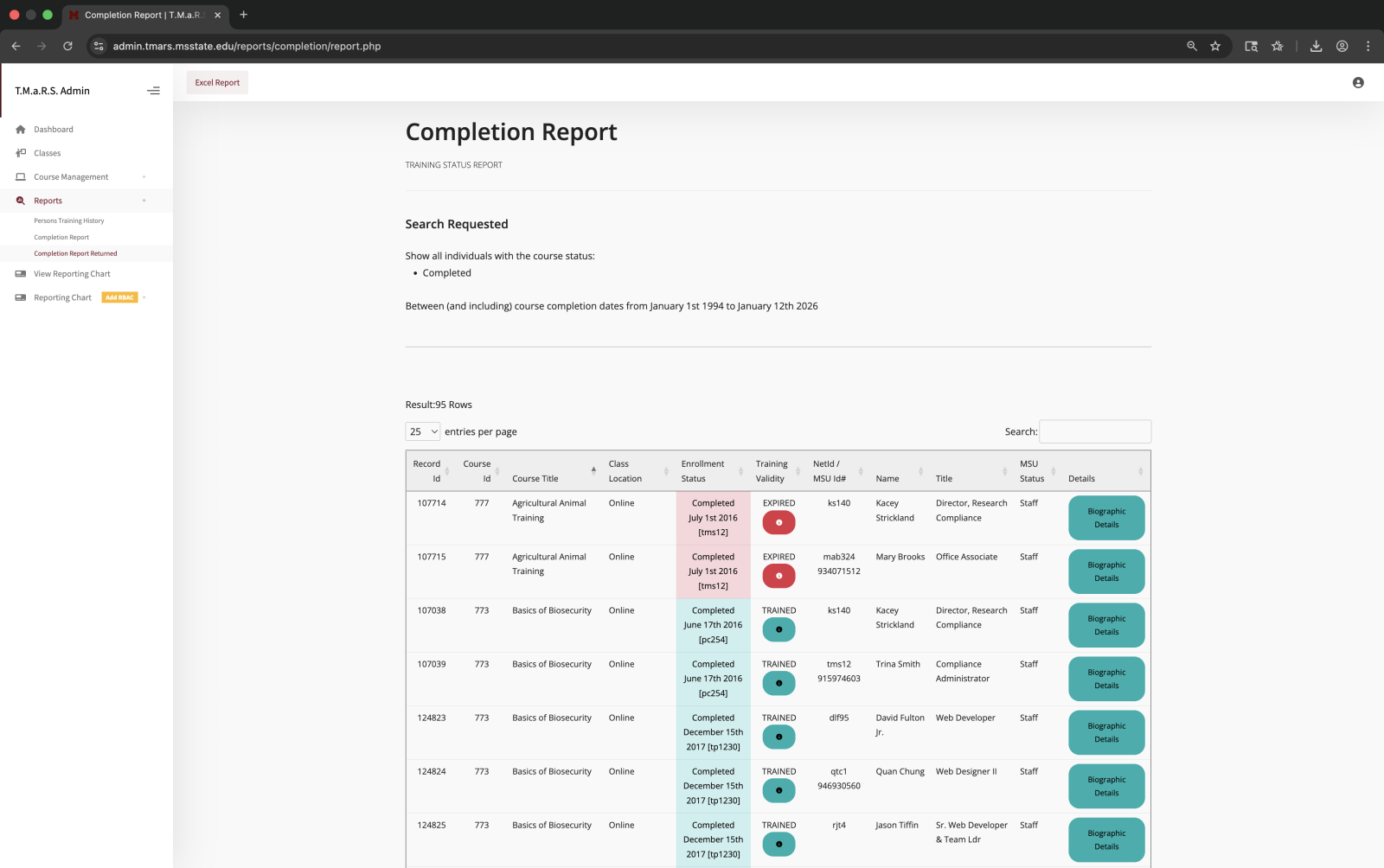1384x868 pixels.
Task: Click the Reporting Chart sidebar icon
Action: tap(20, 297)
